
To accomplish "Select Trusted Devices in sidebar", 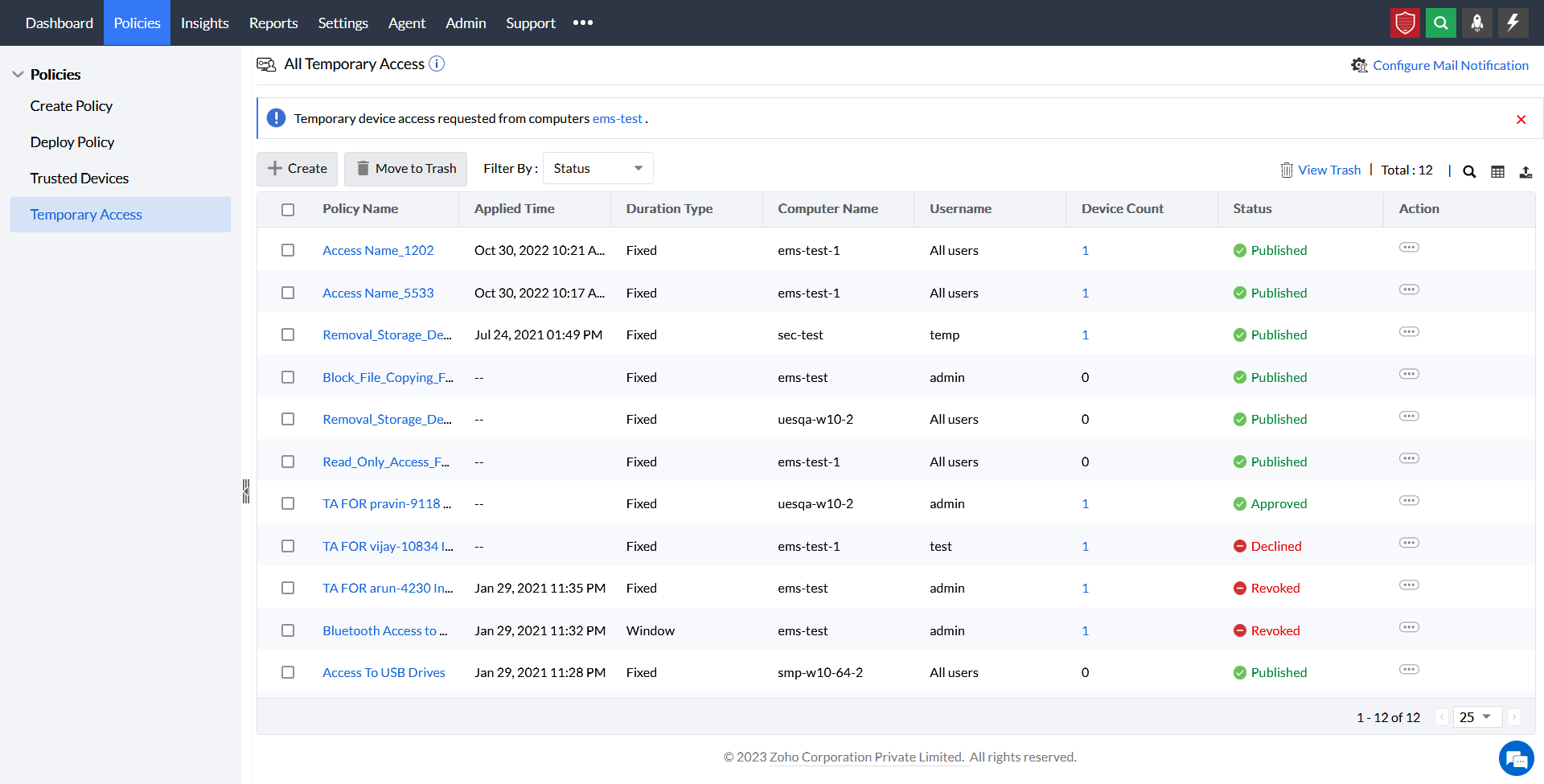I will 79,179.
